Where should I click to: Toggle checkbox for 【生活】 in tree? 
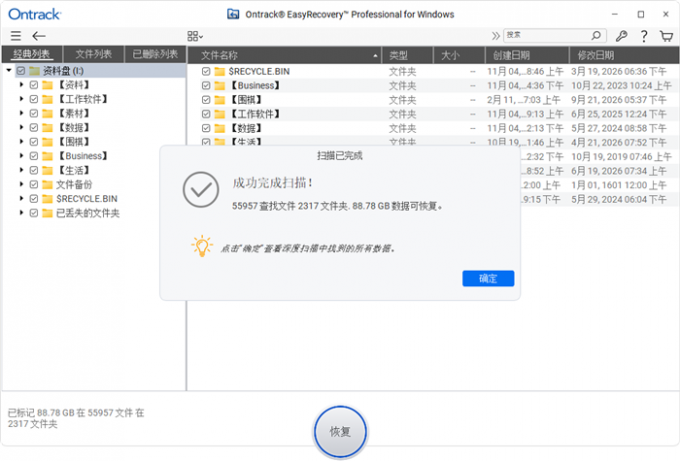(x=34, y=170)
